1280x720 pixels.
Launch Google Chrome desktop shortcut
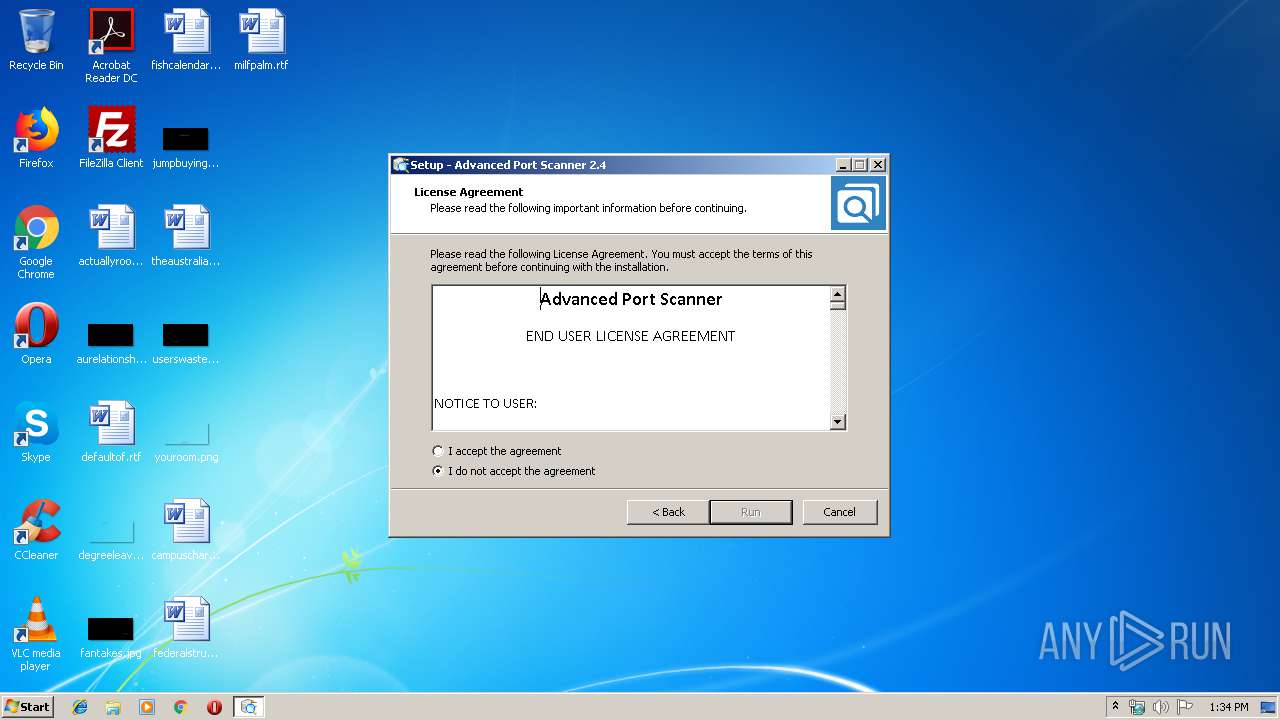click(36, 242)
